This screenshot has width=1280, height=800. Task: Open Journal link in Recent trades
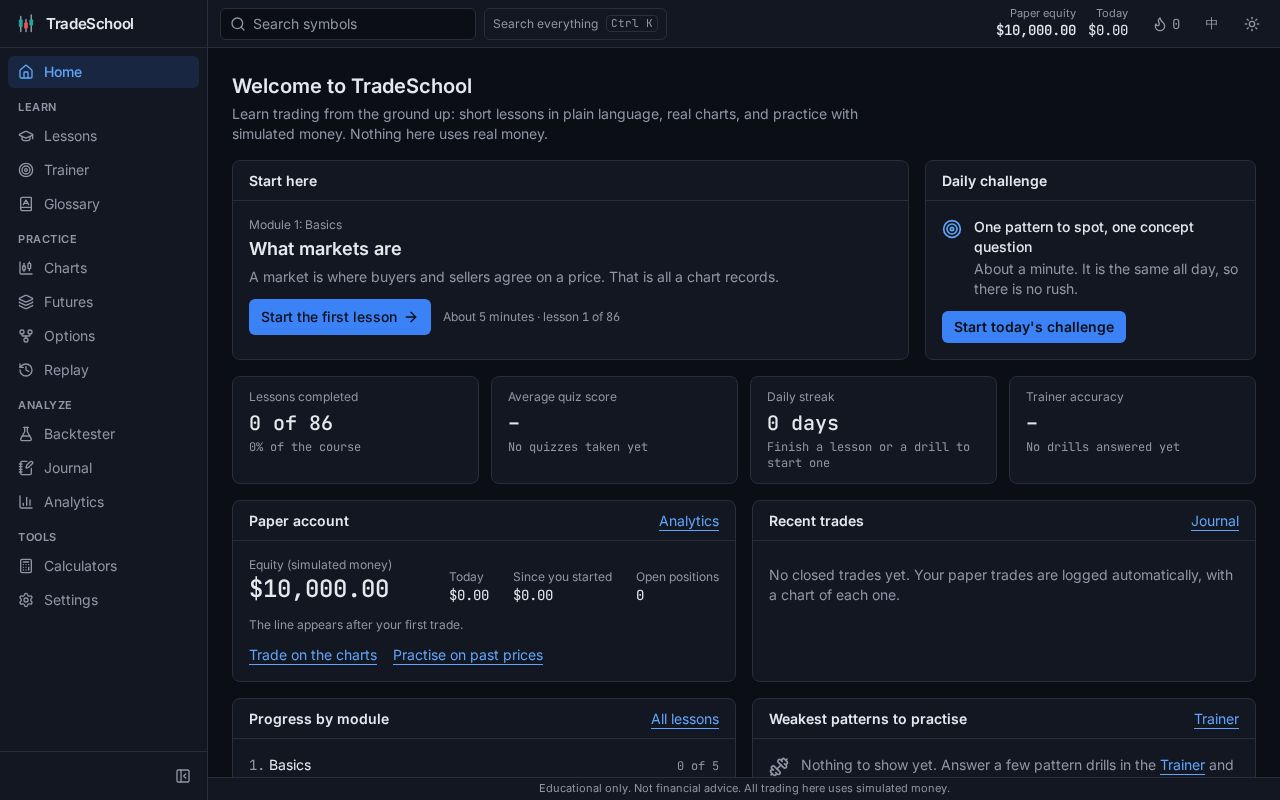pos(1215,521)
